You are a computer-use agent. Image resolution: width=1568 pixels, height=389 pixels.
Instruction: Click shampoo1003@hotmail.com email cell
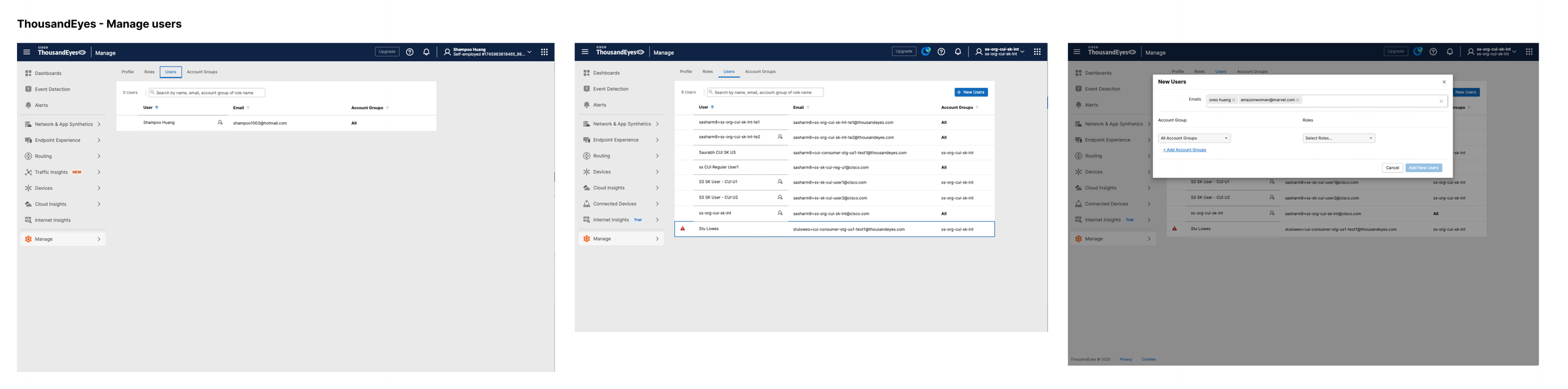tap(260, 123)
